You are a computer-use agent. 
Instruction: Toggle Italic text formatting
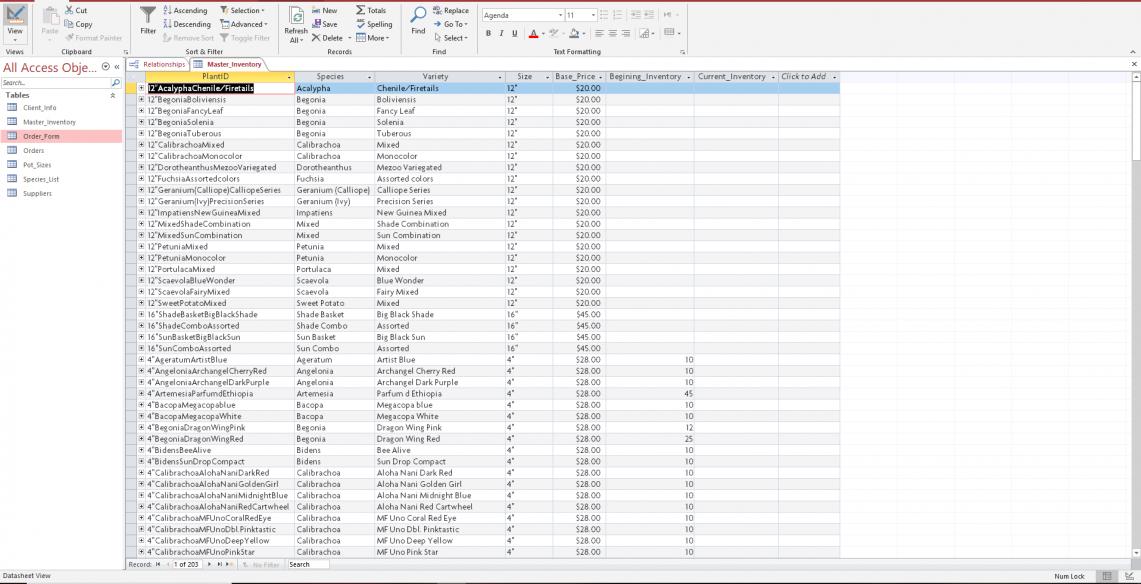click(502, 32)
